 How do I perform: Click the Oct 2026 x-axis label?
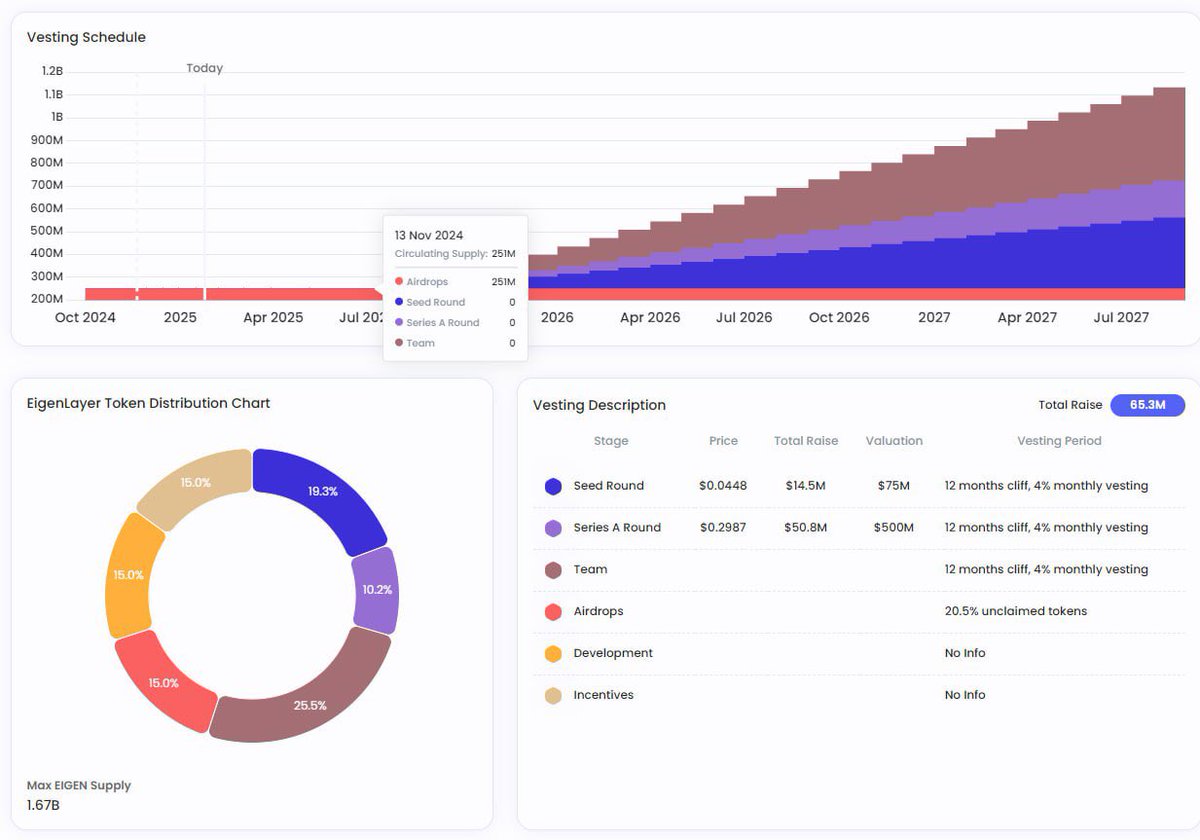(x=839, y=318)
